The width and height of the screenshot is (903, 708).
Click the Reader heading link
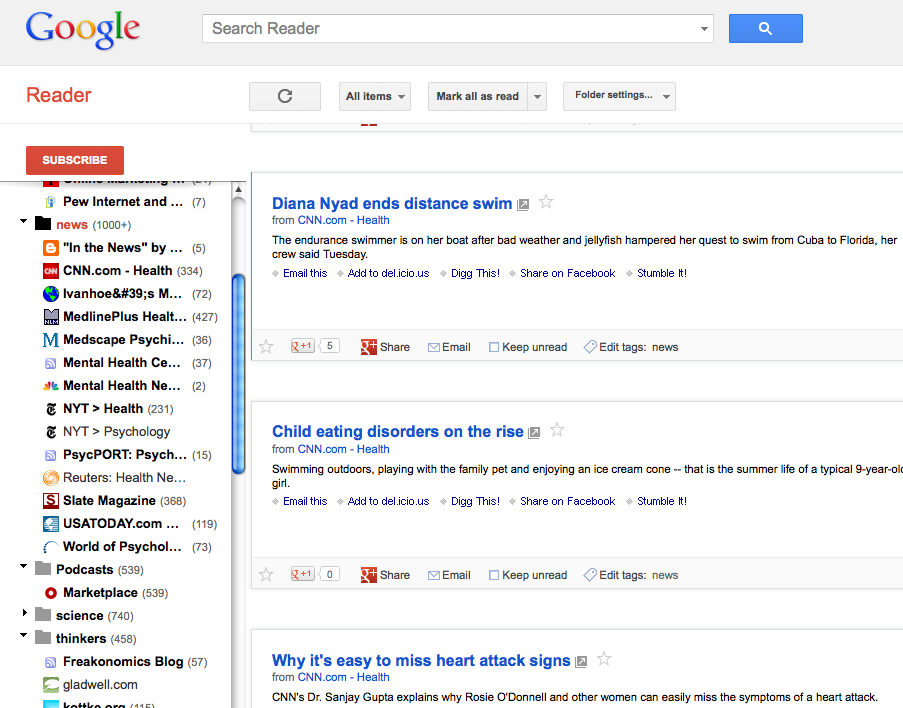click(59, 95)
